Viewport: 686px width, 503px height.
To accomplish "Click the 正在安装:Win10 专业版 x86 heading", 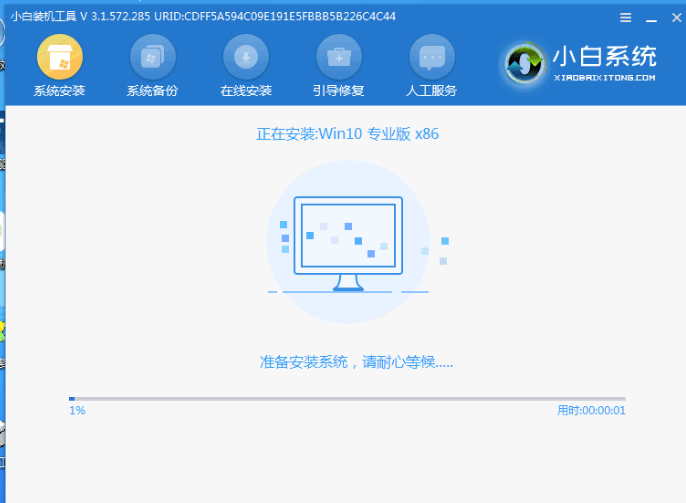I will click(347, 134).
